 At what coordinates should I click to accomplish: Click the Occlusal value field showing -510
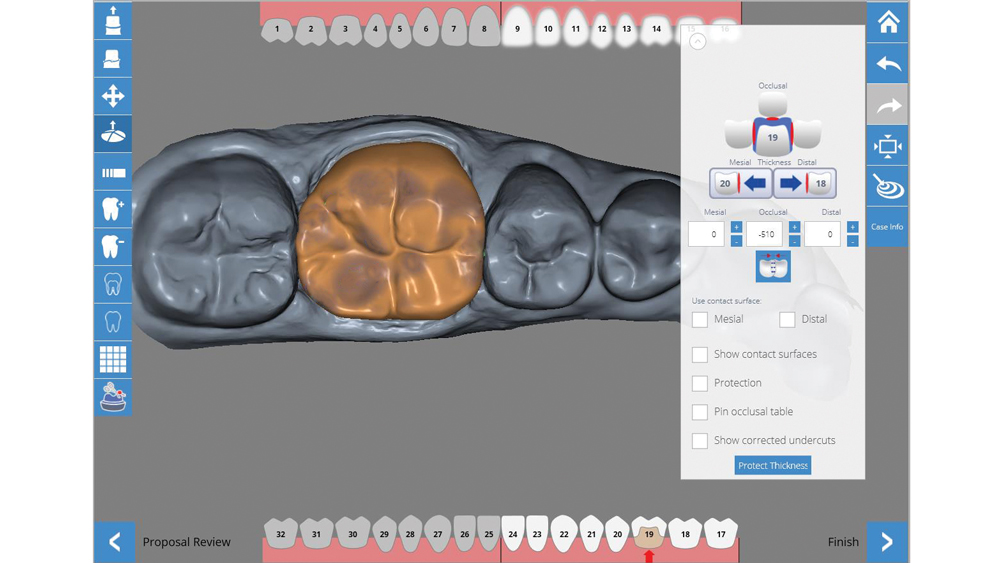coord(764,234)
